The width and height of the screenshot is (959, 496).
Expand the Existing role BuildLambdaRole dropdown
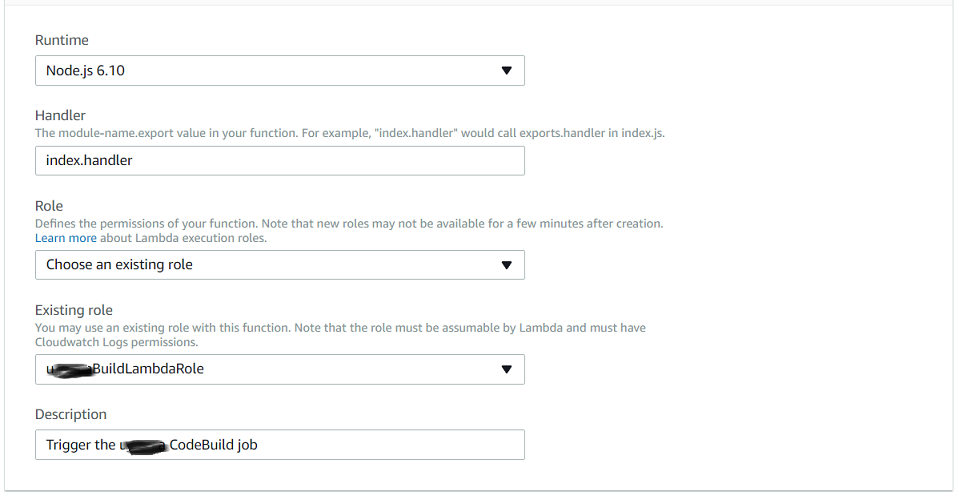coord(279,369)
